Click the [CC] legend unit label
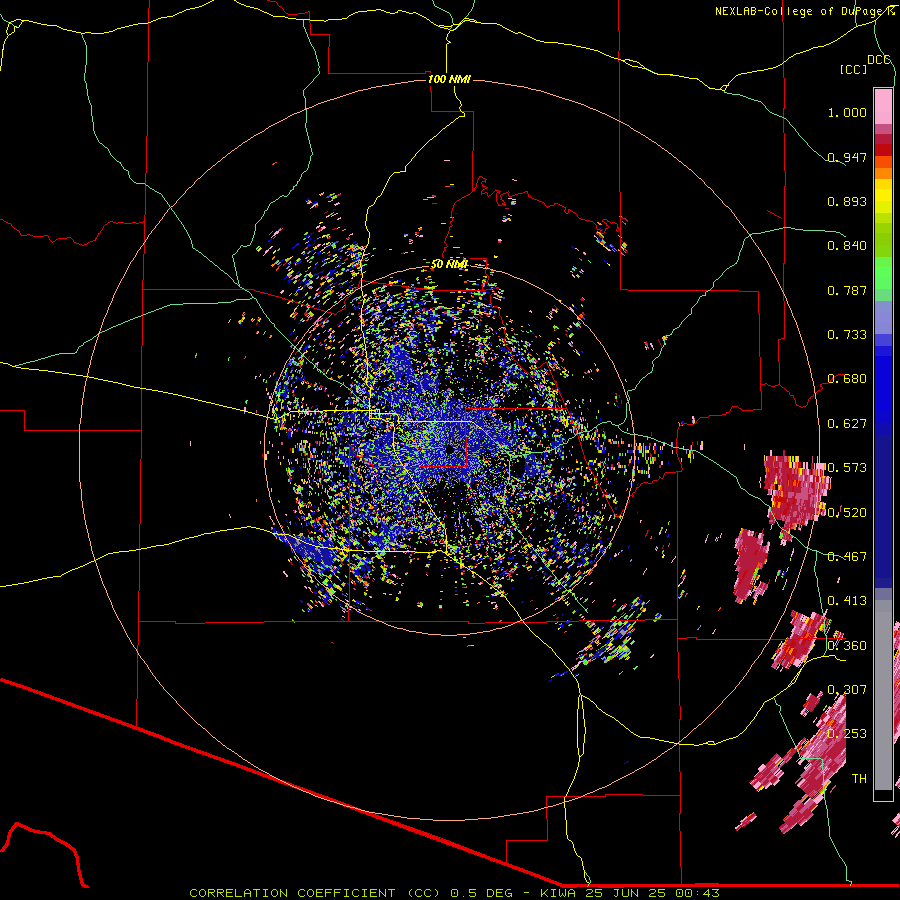The width and height of the screenshot is (900, 900). (x=853, y=69)
